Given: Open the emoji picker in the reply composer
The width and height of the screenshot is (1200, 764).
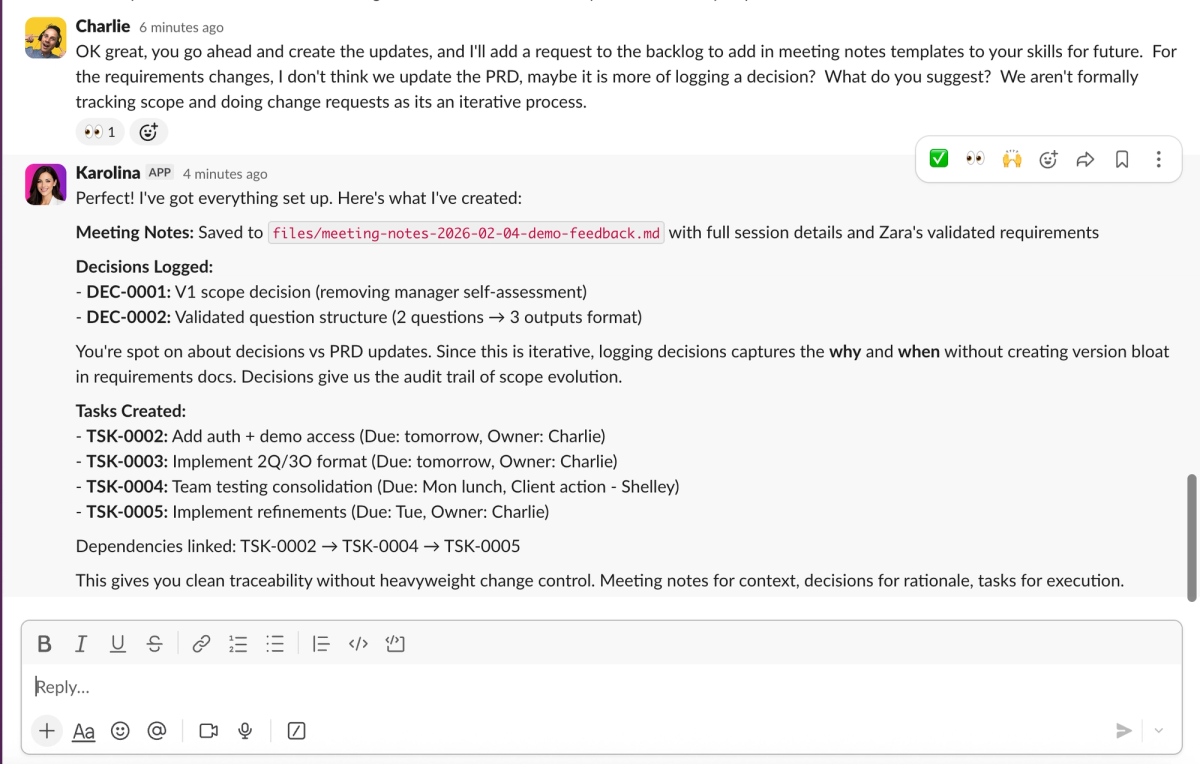Looking at the screenshot, I should click(120, 731).
